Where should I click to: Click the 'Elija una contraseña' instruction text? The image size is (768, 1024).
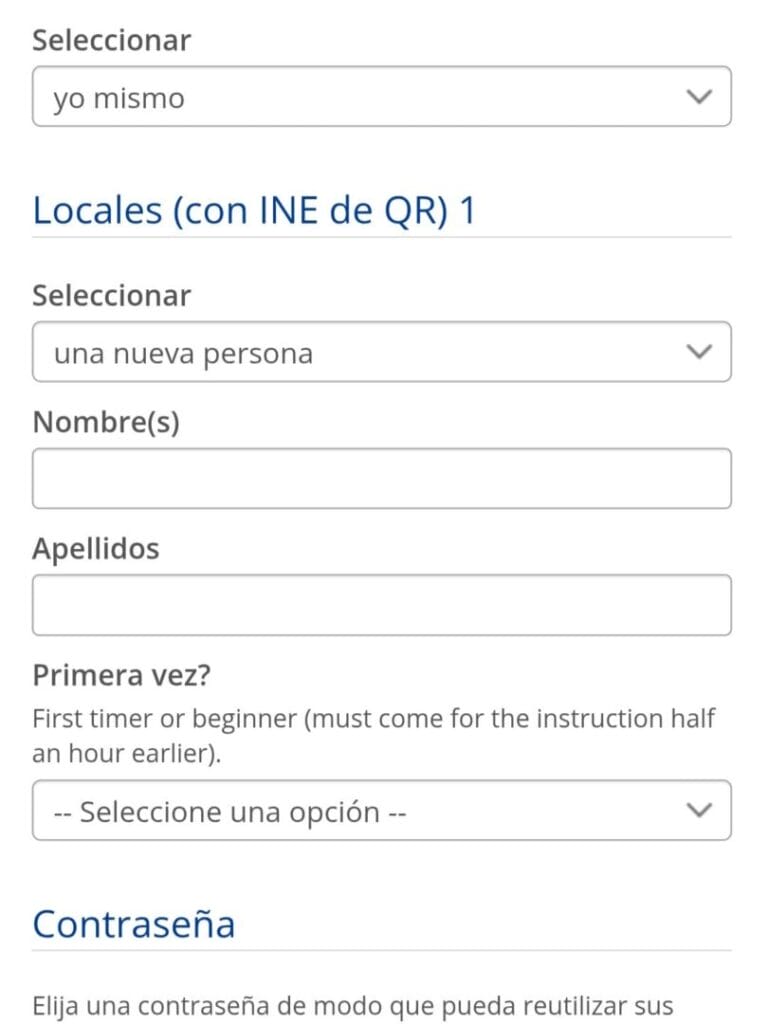coord(353,1006)
